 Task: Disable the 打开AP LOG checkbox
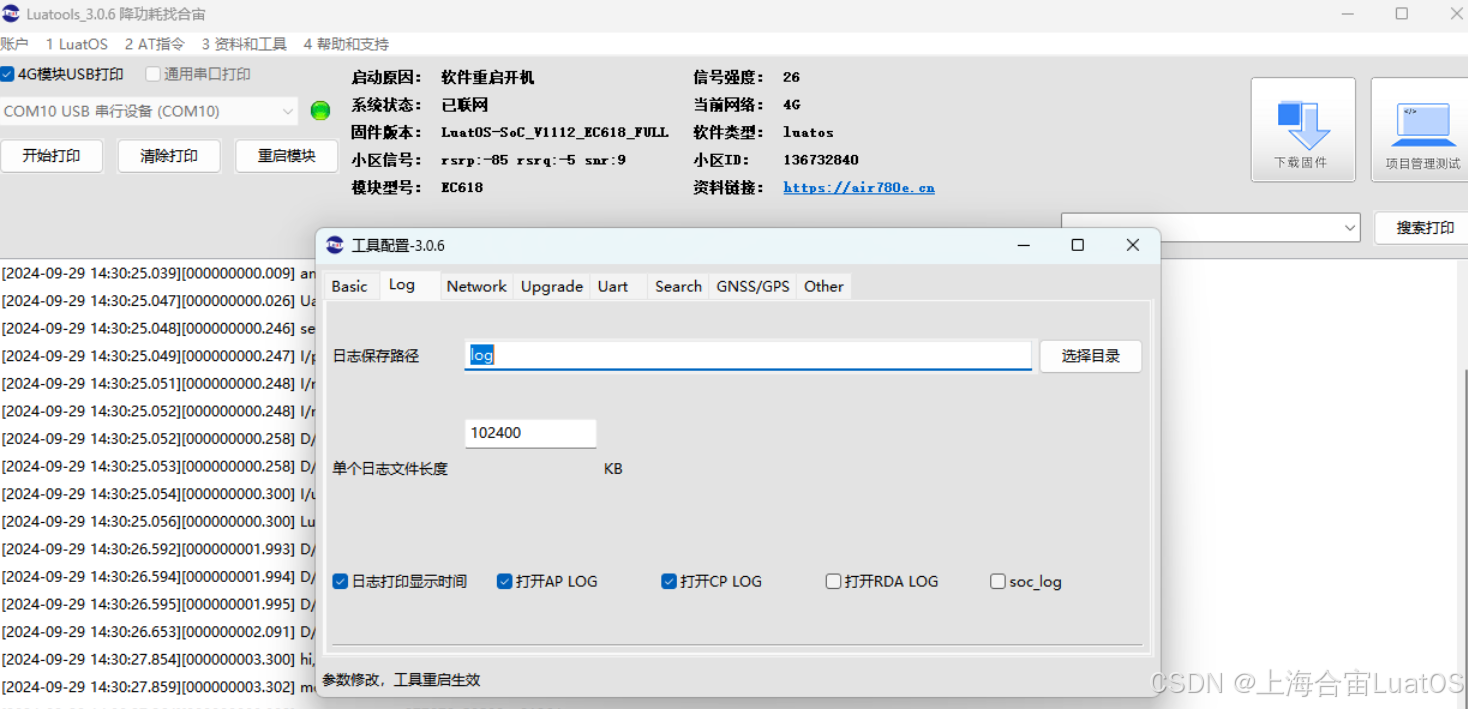[504, 581]
